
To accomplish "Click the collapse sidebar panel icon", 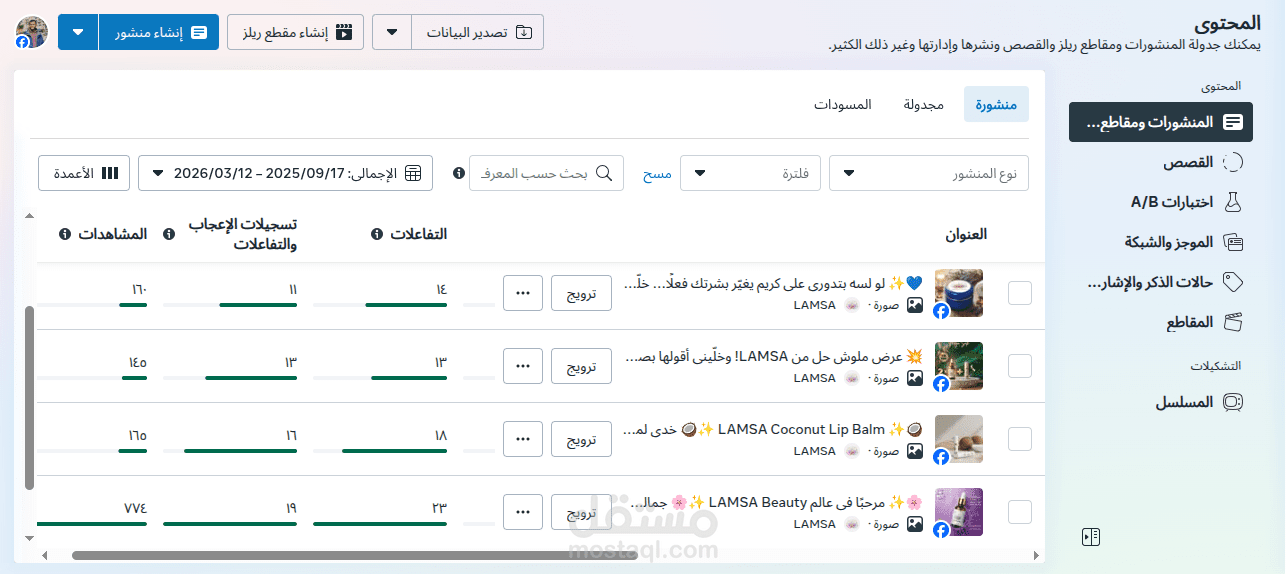I will (x=1091, y=537).
